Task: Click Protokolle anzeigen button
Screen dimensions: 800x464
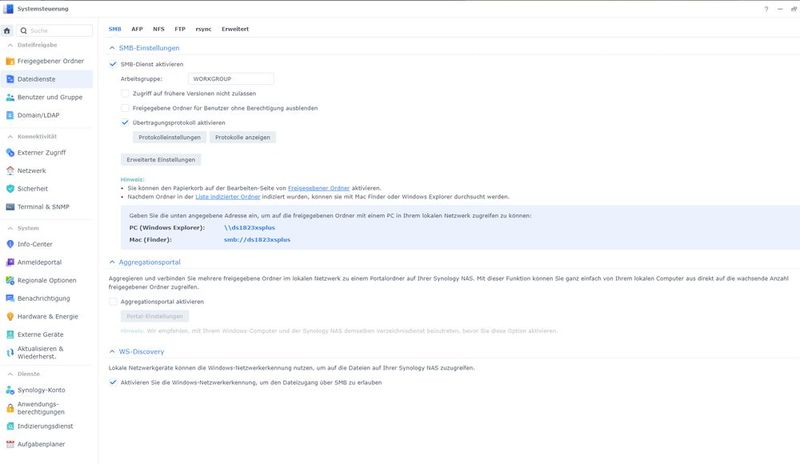Action: [243, 137]
